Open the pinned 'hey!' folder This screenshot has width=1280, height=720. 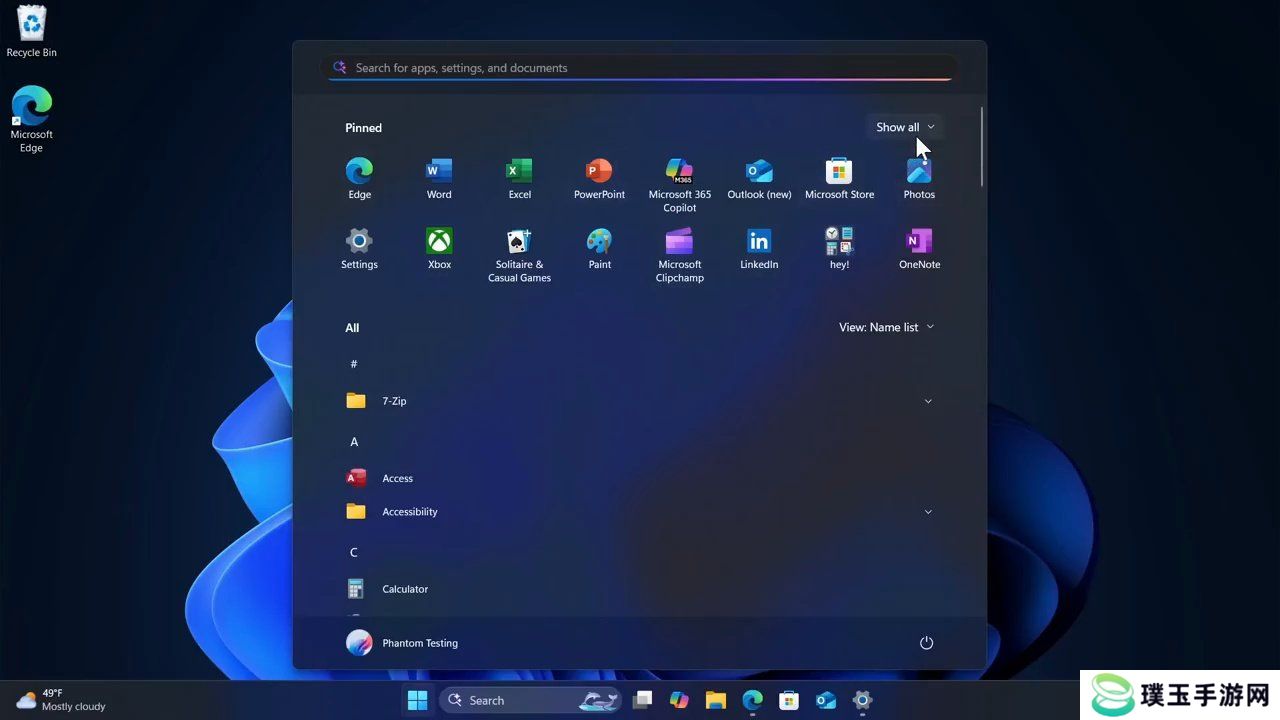(x=839, y=249)
